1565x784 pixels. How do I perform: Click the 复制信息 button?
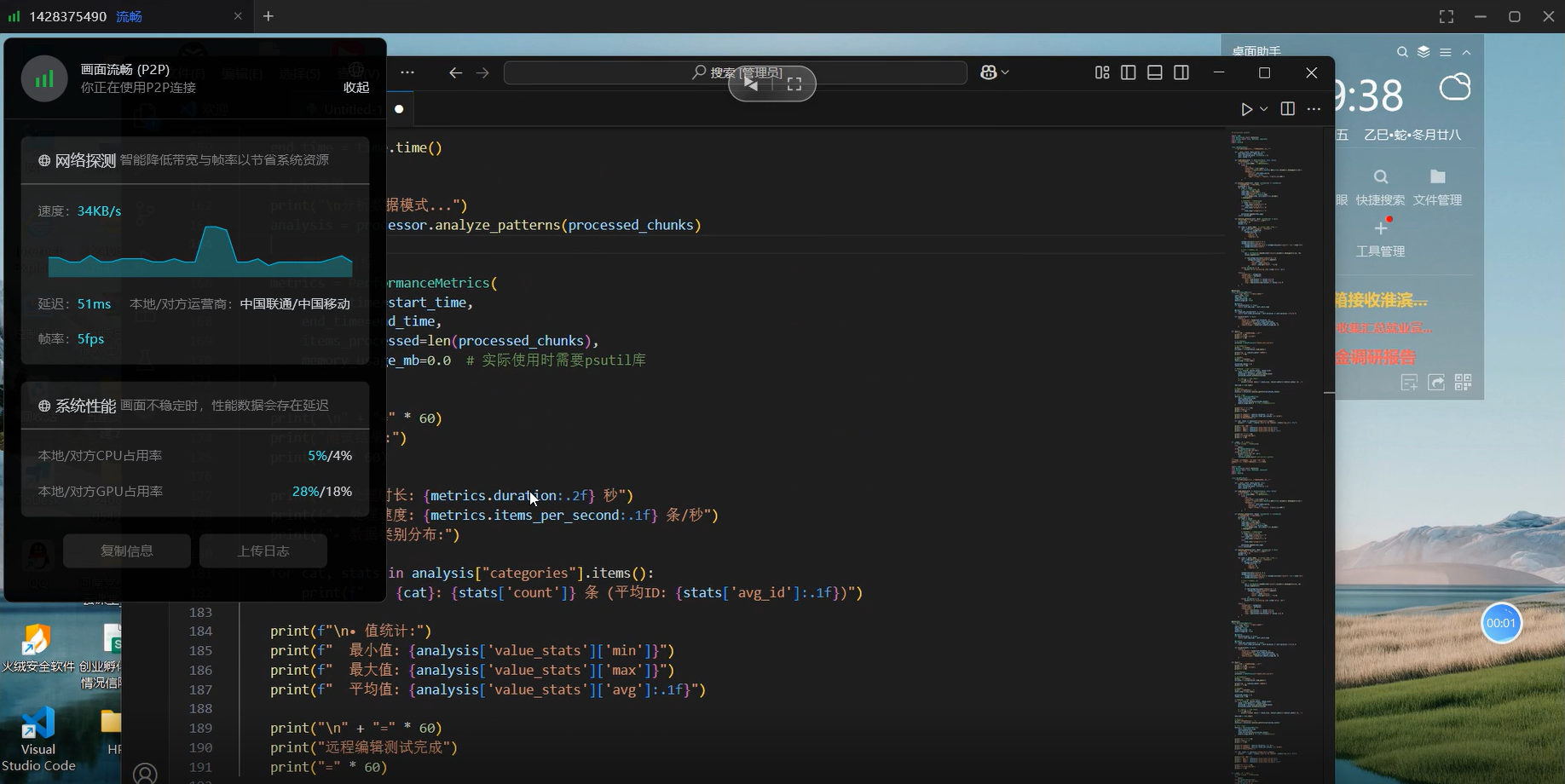coord(127,551)
